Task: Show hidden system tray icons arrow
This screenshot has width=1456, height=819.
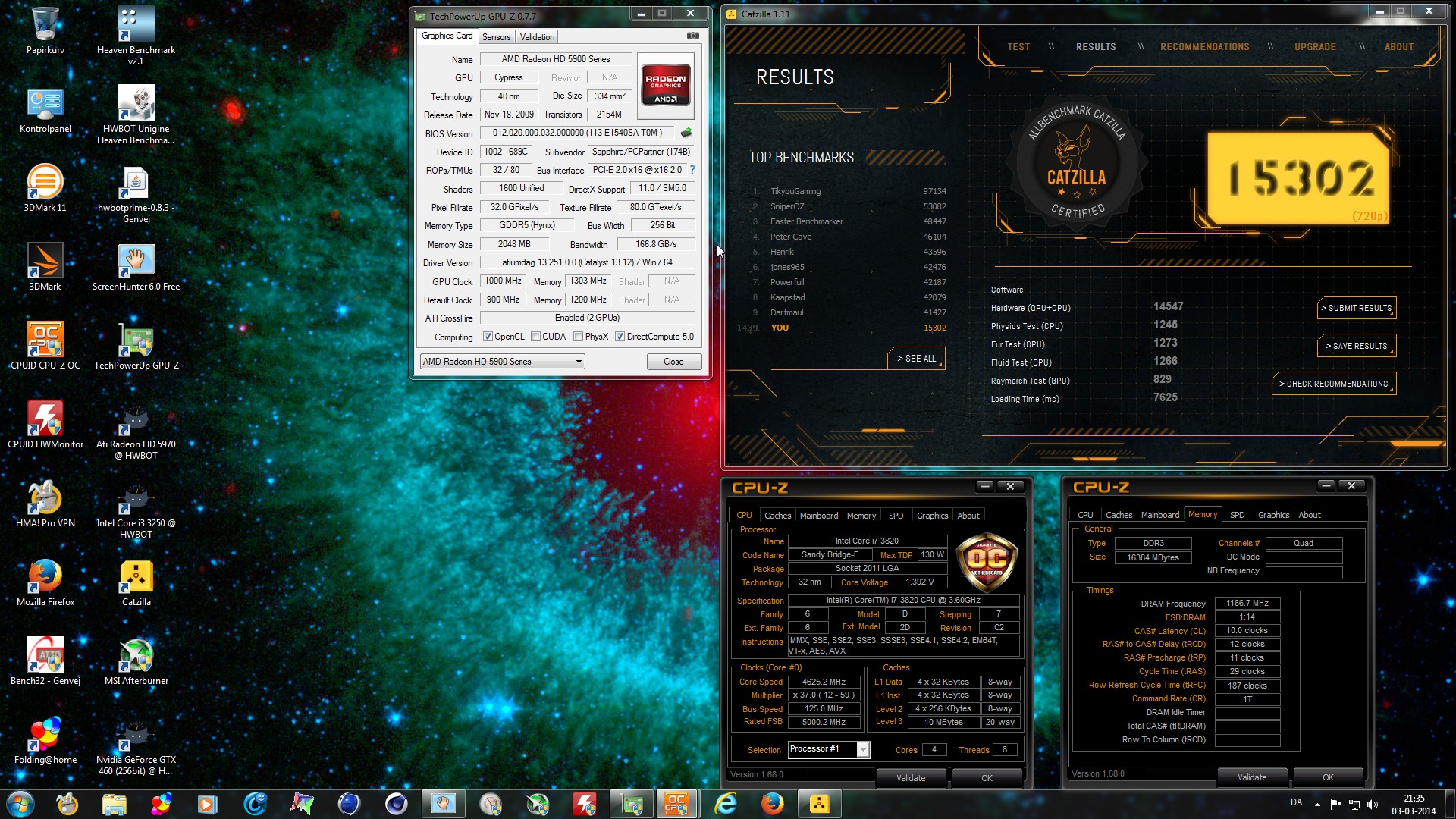Action: (1317, 804)
